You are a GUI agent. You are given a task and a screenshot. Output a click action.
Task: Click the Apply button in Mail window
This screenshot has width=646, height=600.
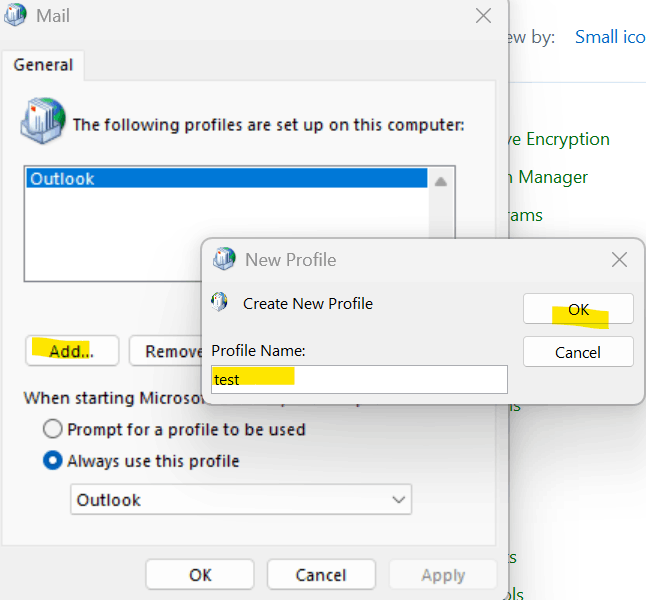tap(443, 574)
